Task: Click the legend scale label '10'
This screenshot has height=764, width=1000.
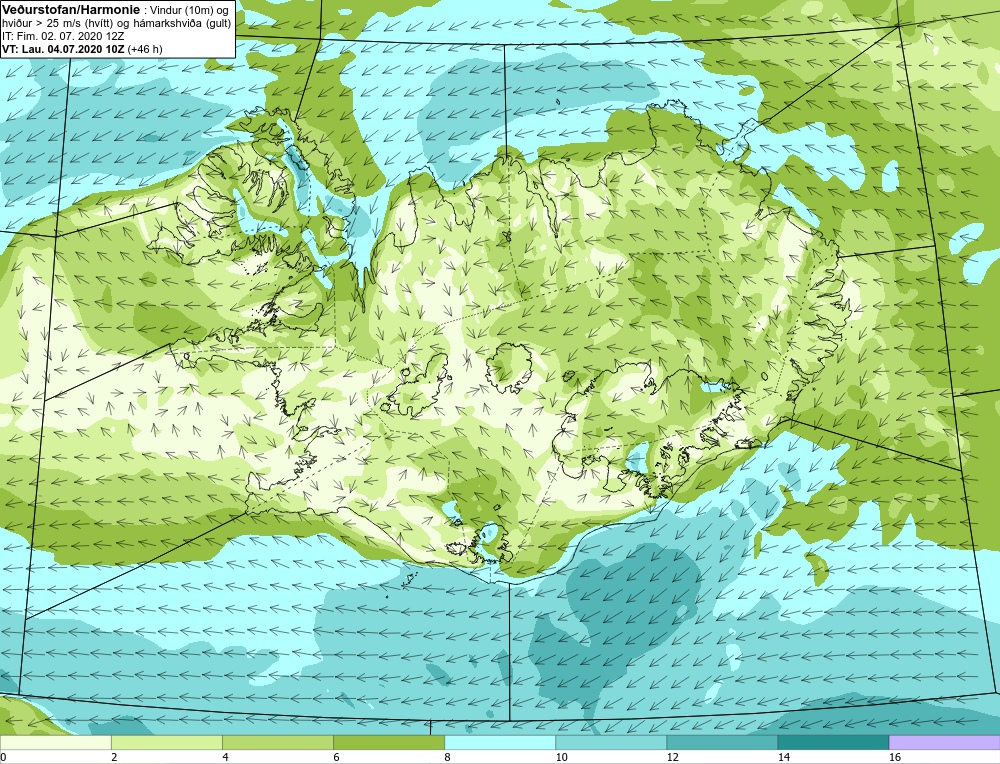Action: (x=561, y=758)
